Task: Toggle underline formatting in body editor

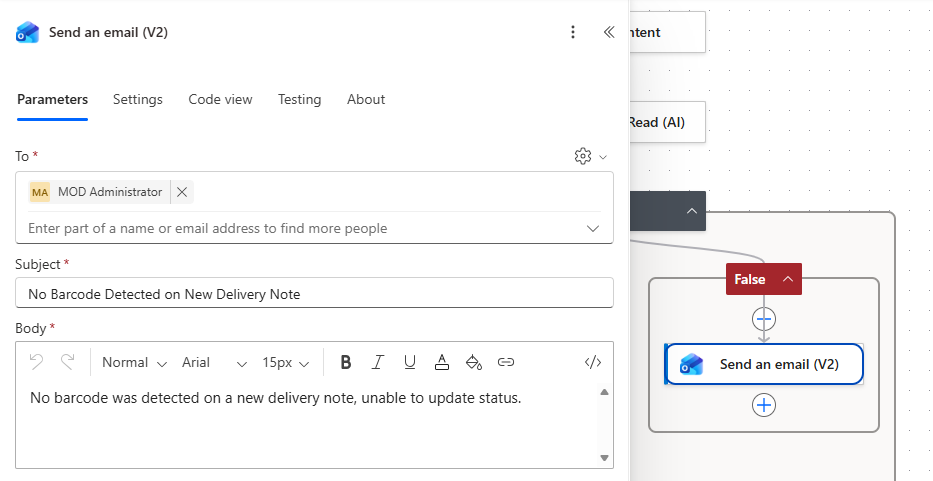Action: pos(409,362)
